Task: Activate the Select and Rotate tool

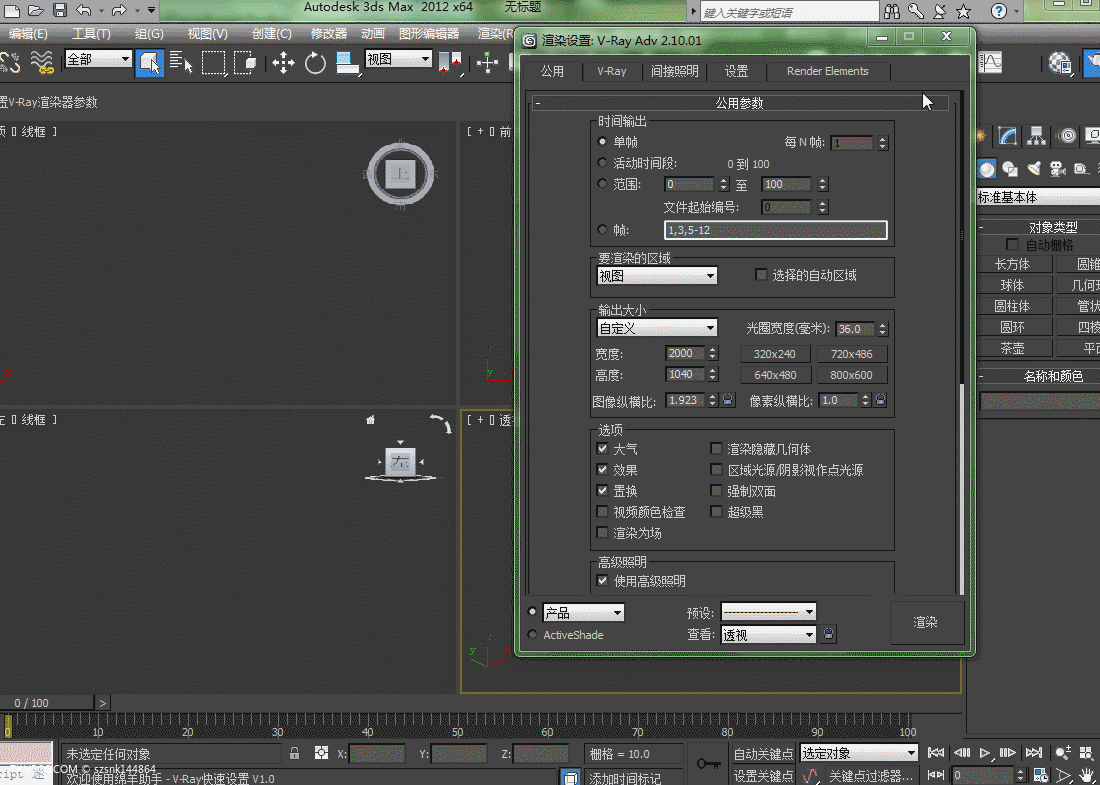Action: tap(316, 63)
